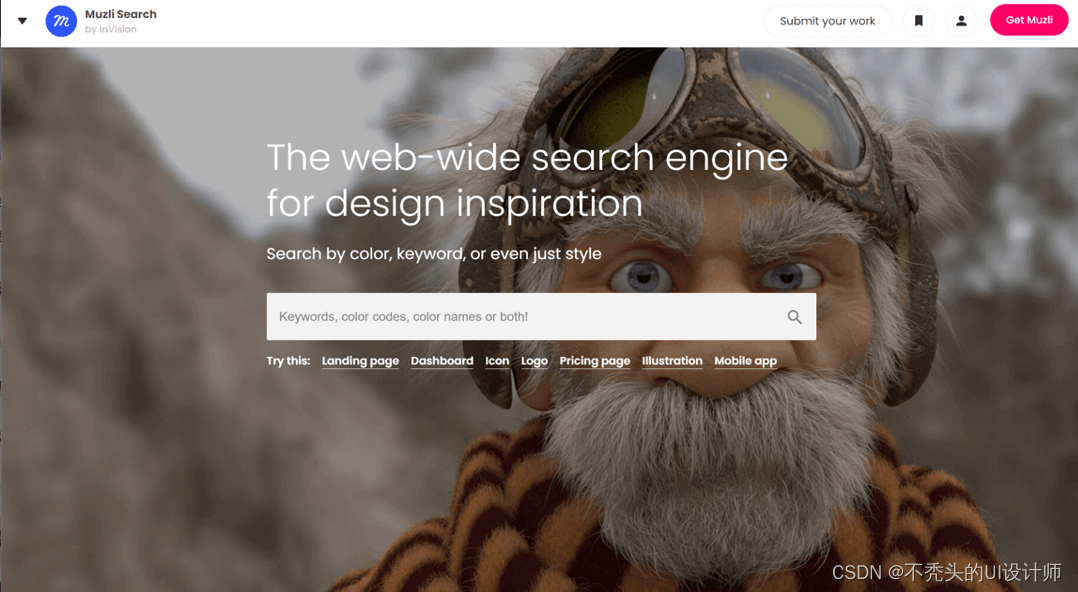Click the Search by color, keyword subheading
This screenshot has width=1078, height=592.
[434, 254]
